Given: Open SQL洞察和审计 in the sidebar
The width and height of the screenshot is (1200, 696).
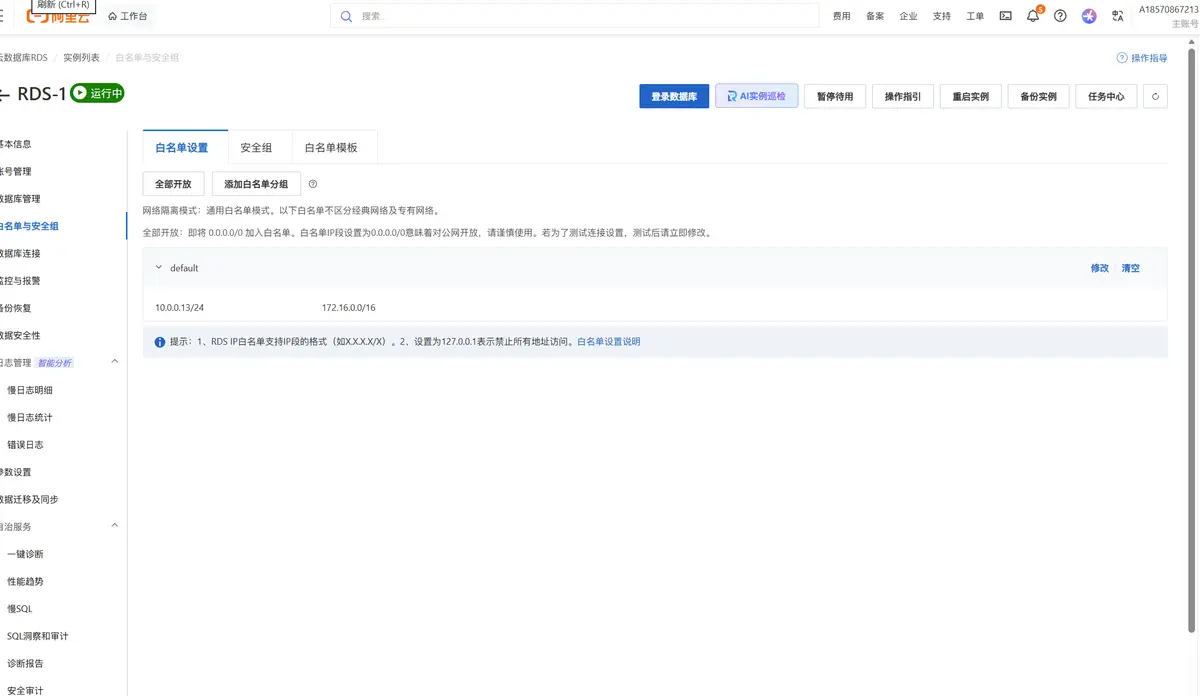Looking at the screenshot, I should pyautogui.click(x=38, y=636).
